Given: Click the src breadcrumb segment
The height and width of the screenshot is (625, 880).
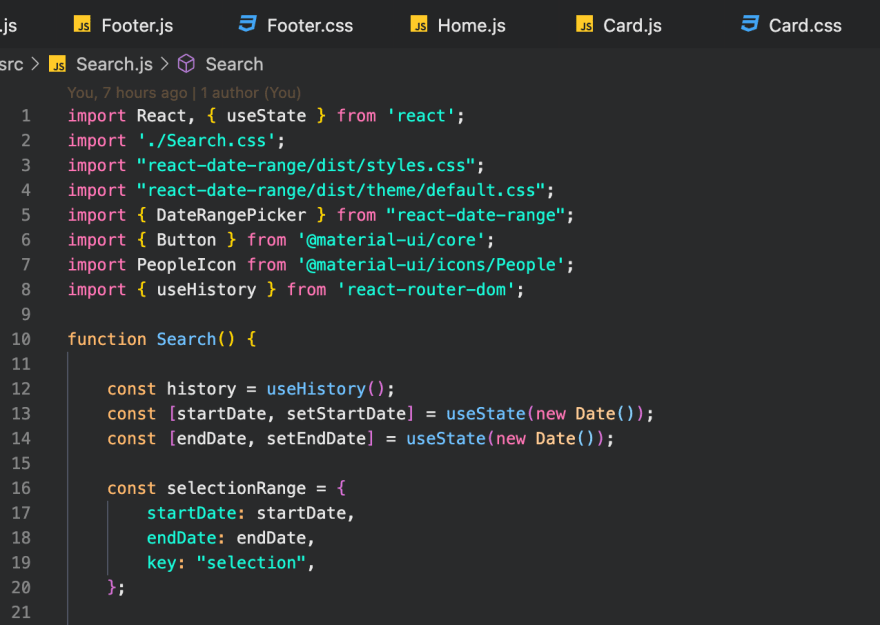Looking at the screenshot, I should [x=11, y=65].
